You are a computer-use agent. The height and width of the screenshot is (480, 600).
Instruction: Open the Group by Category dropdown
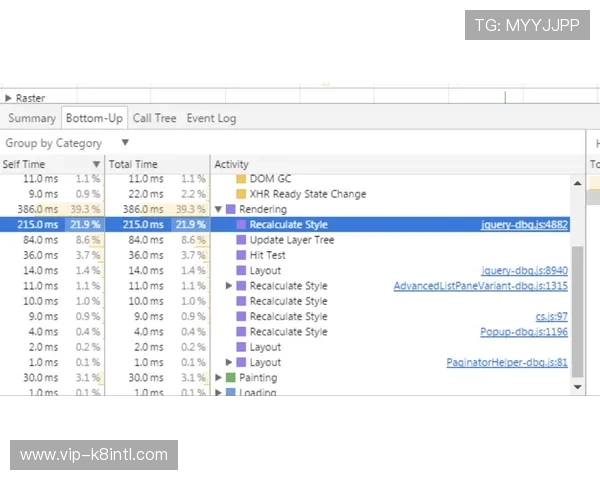click(x=124, y=143)
